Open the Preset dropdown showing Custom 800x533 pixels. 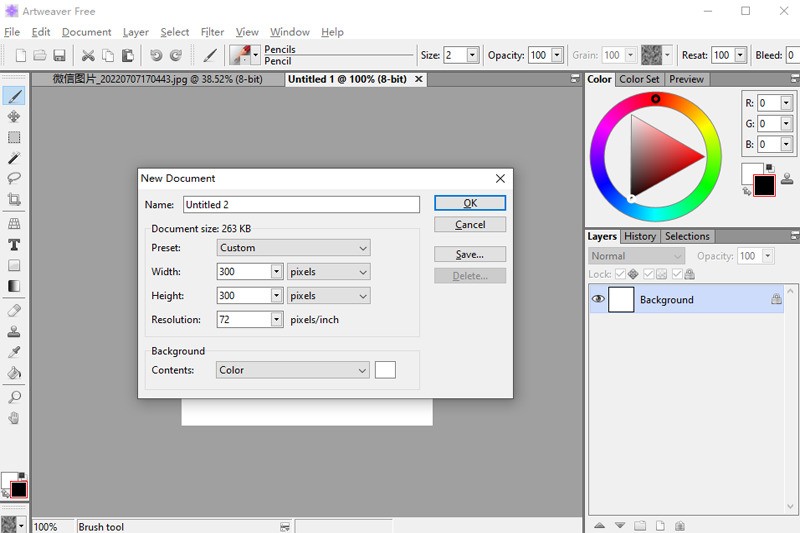tap(293, 248)
